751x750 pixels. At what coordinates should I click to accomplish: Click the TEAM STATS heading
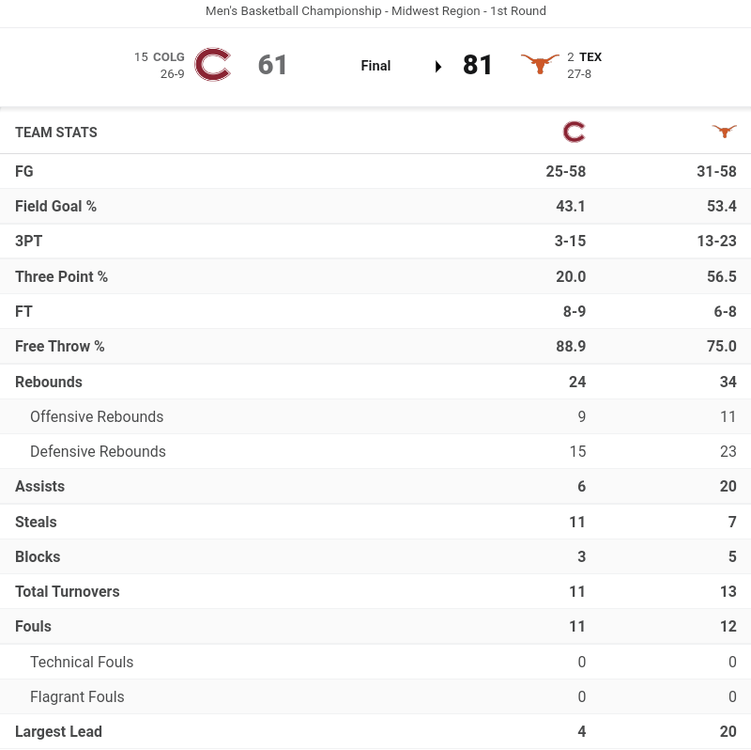click(56, 132)
